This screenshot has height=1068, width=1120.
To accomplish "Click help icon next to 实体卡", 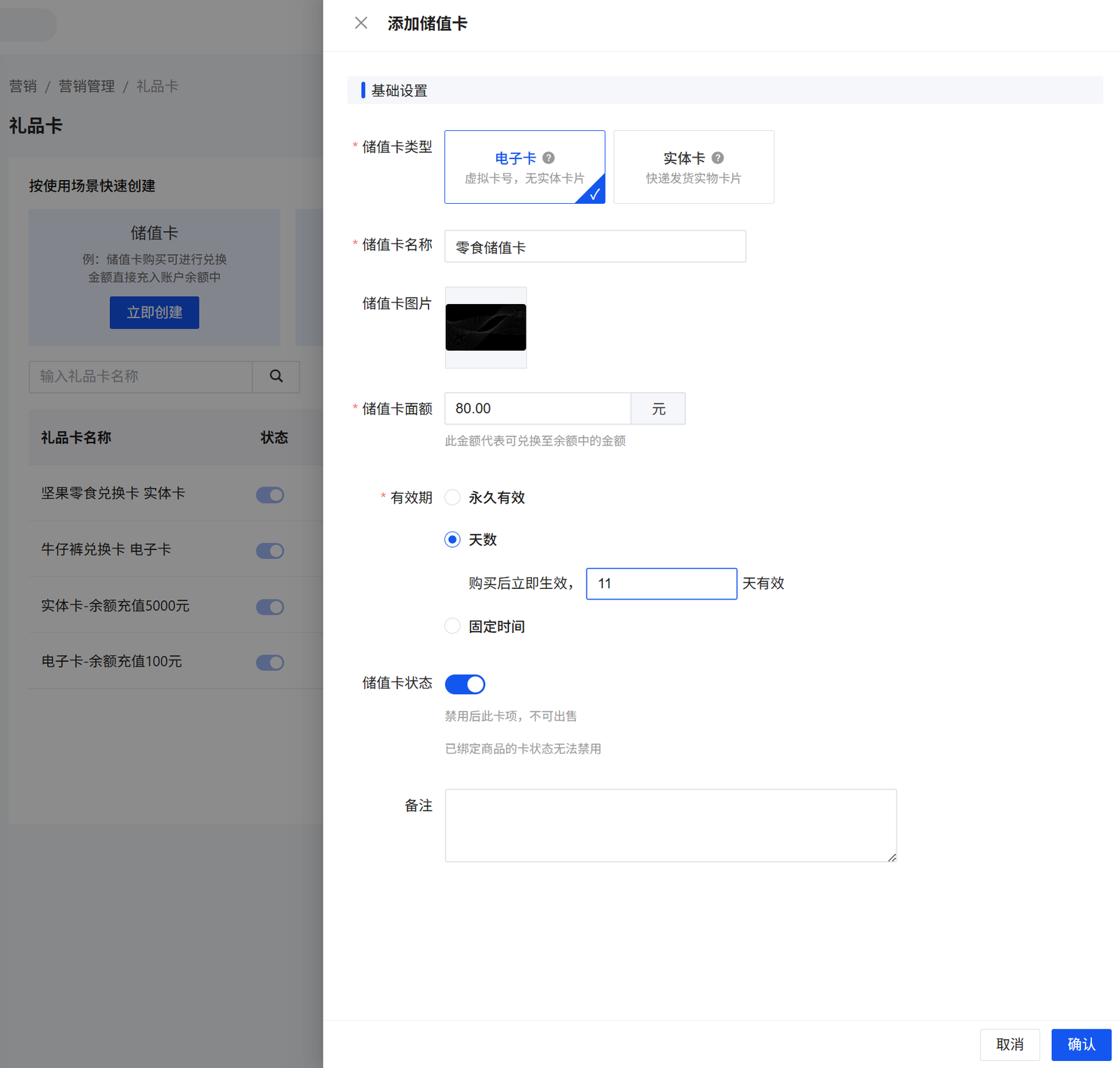I will click(717, 158).
